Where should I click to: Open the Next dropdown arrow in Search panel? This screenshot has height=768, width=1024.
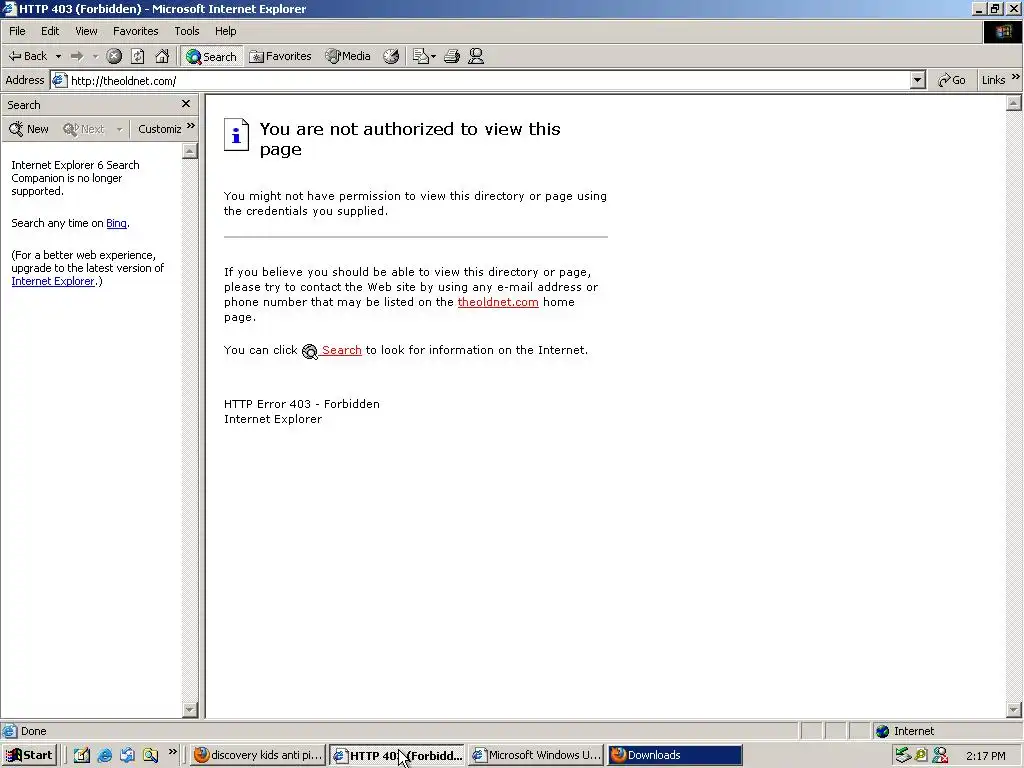119,129
